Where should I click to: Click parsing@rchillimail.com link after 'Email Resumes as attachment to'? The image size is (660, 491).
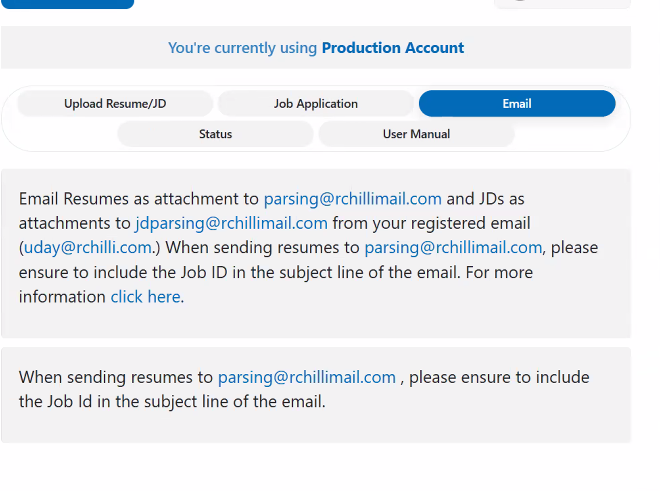click(x=352, y=199)
